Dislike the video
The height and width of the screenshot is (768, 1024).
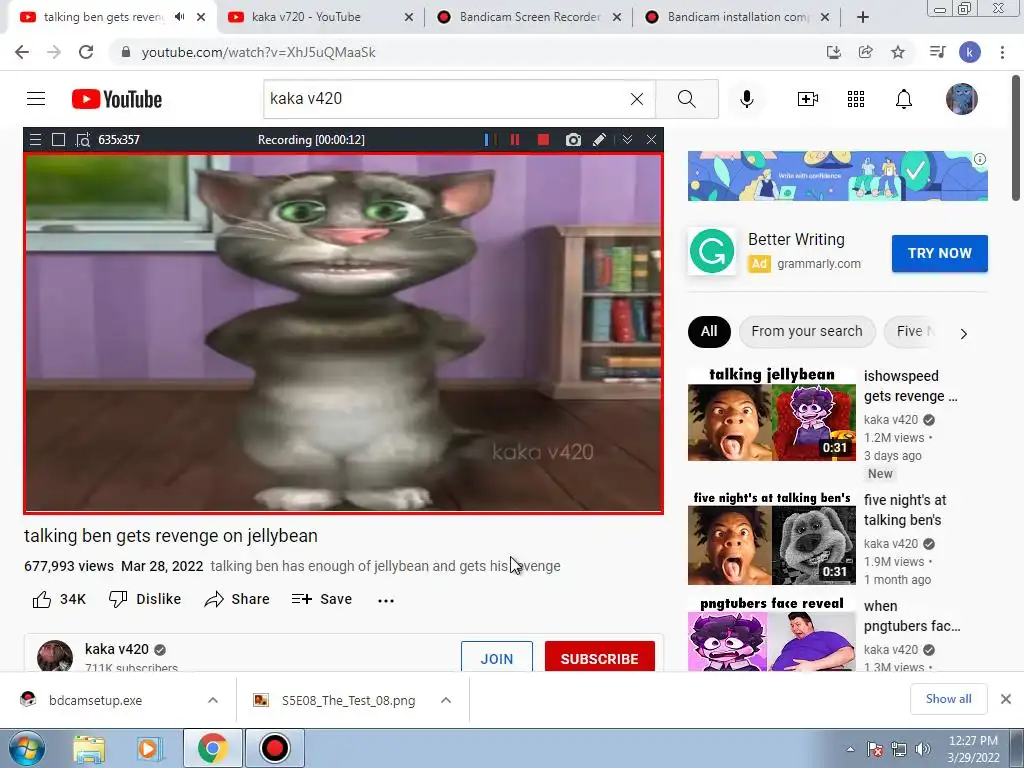point(145,599)
